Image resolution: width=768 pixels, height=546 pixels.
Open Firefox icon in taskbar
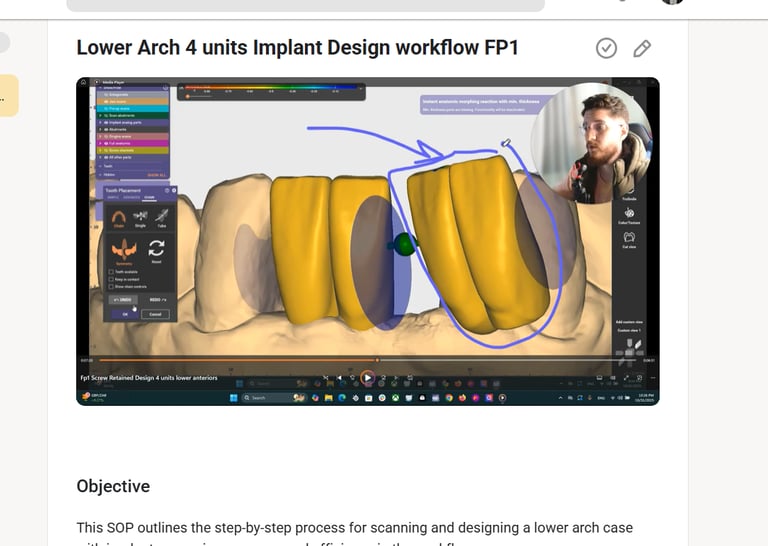click(462, 398)
